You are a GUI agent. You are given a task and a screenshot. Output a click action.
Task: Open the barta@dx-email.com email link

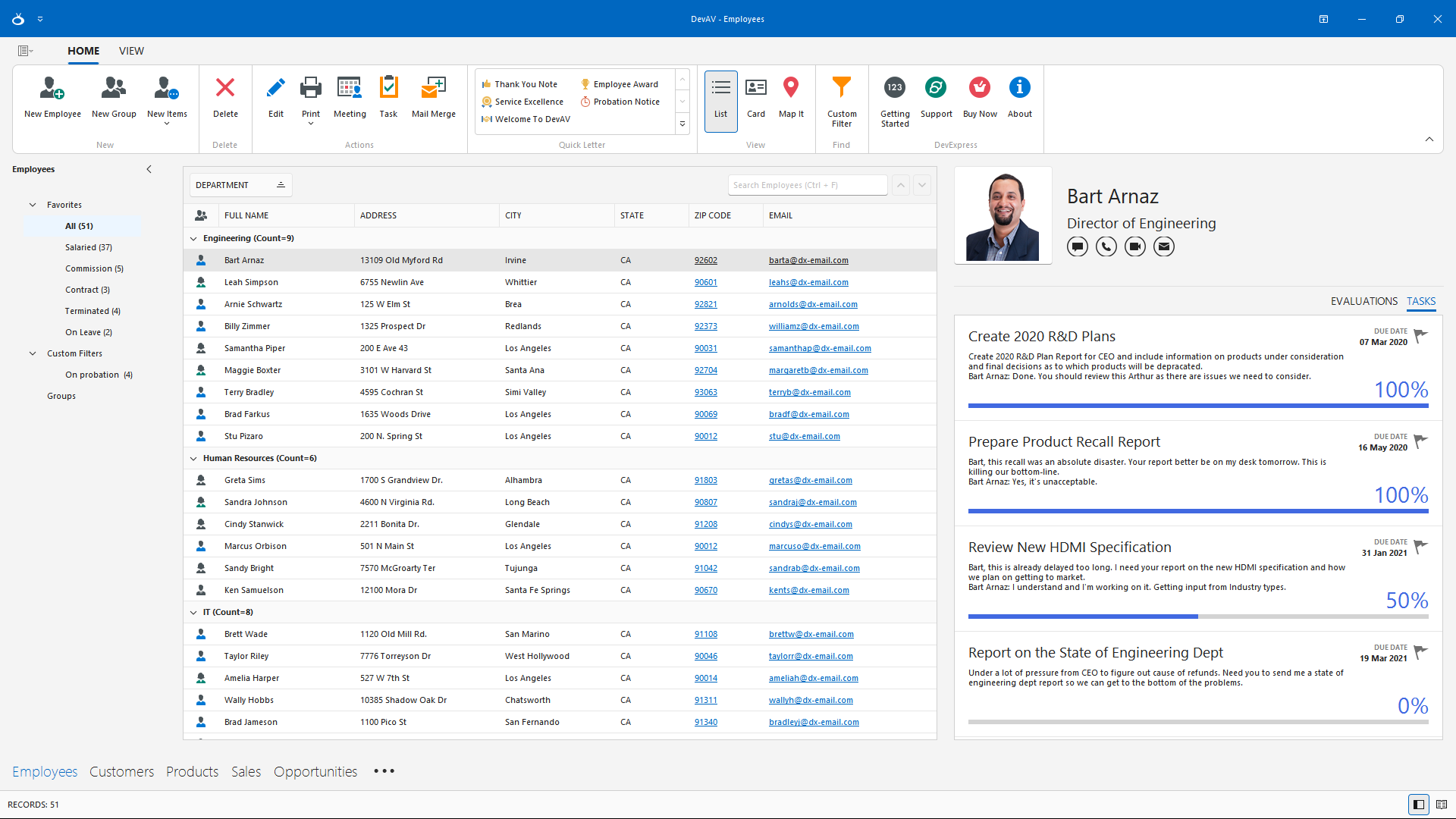click(x=808, y=260)
